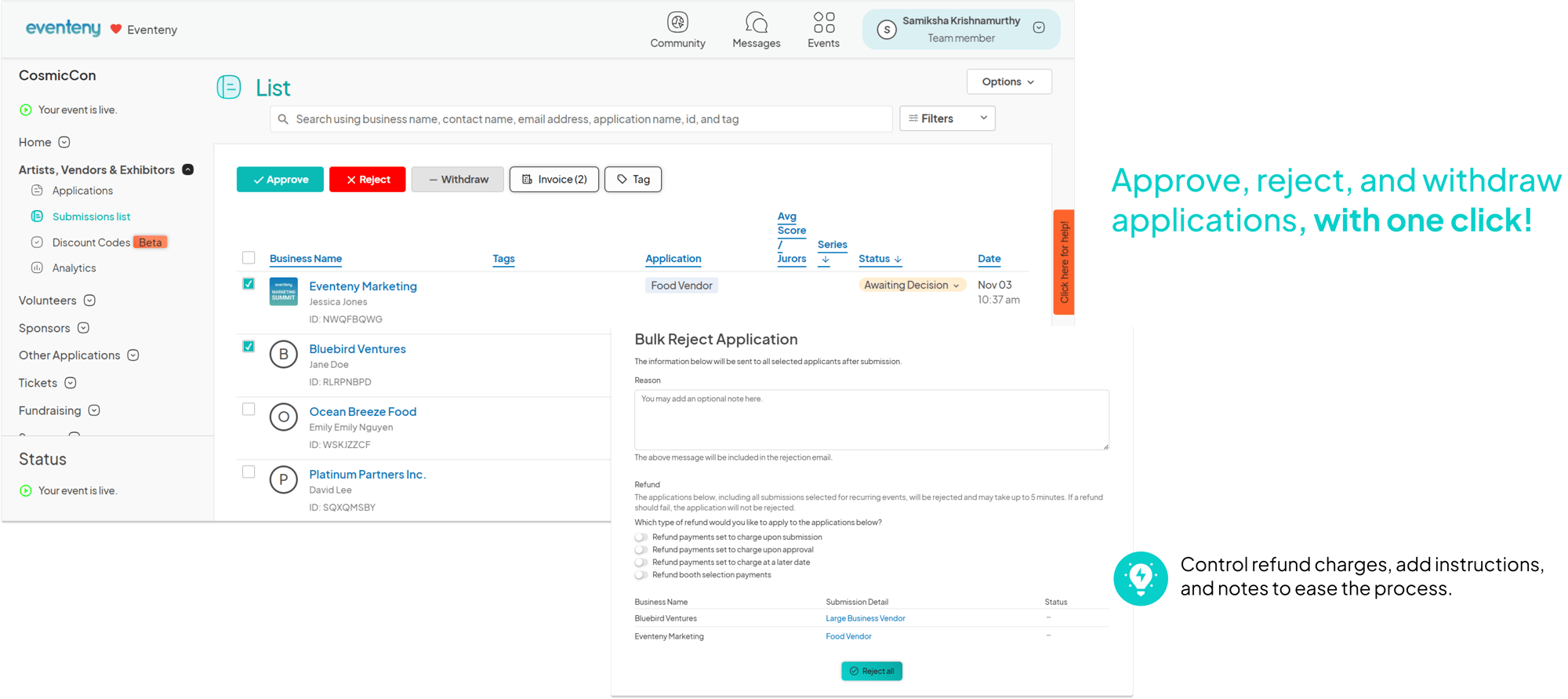Click the Discount Codes sidebar icon
This screenshot has height=699, width=1568.
pos(37,242)
